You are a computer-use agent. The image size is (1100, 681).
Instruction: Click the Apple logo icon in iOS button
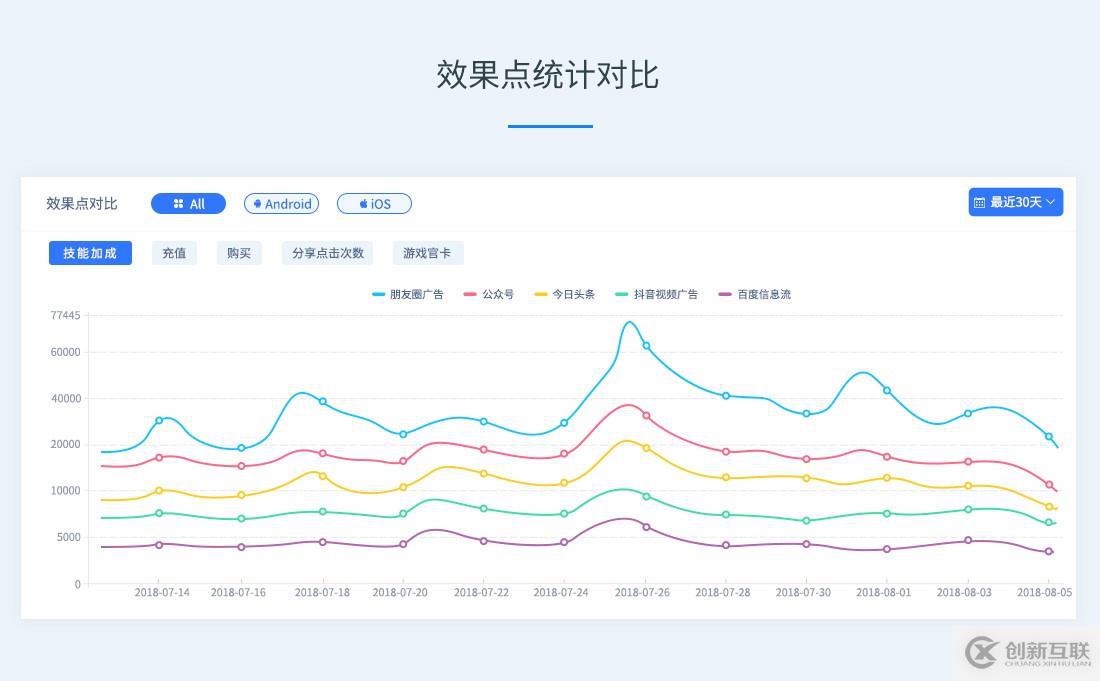tap(364, 204)
